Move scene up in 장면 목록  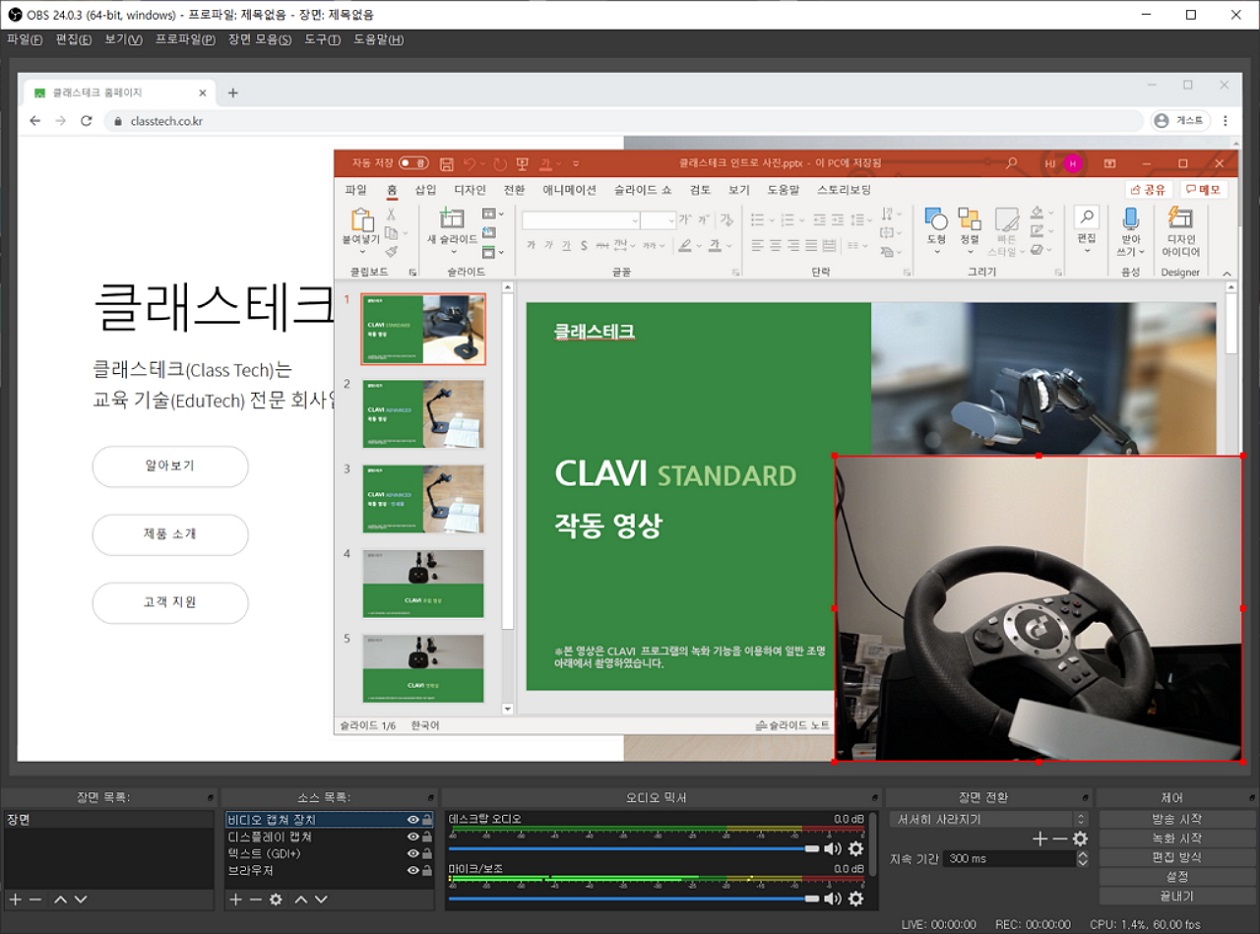coord(60,900)
